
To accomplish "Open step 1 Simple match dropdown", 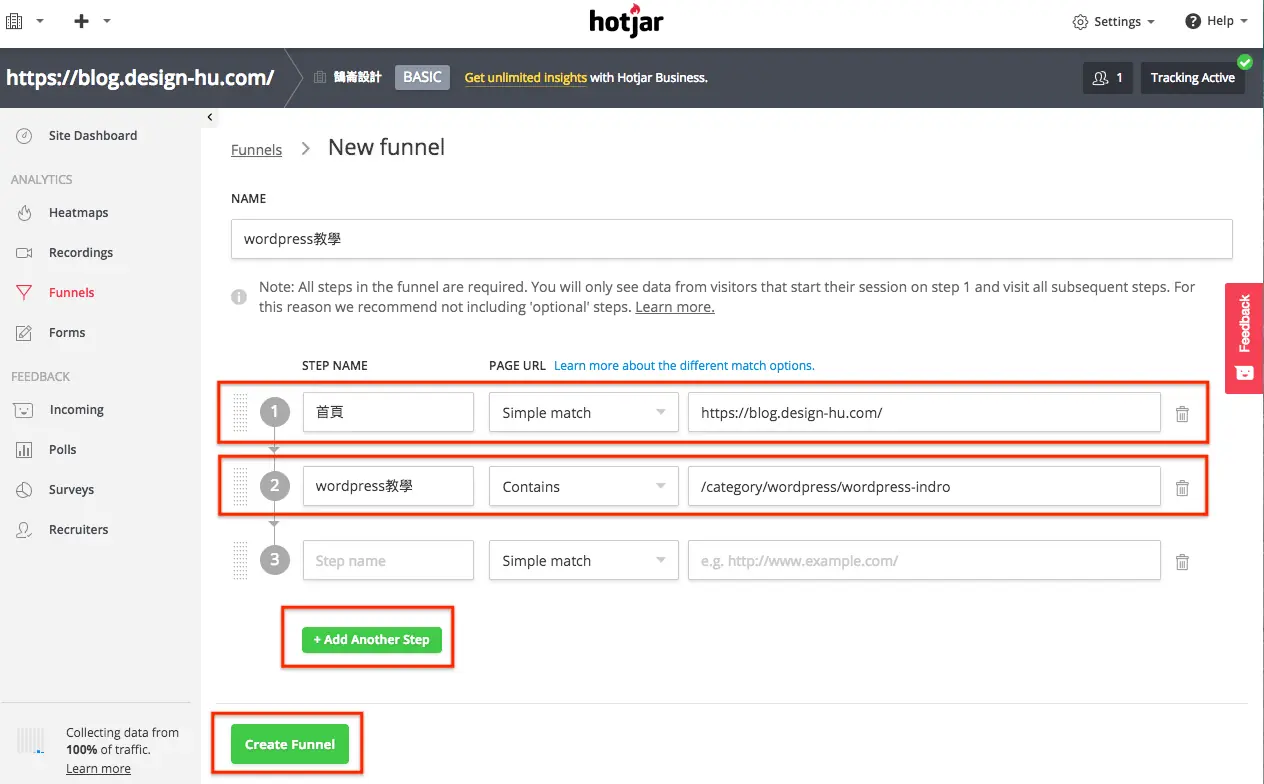I will coord(583,412).
